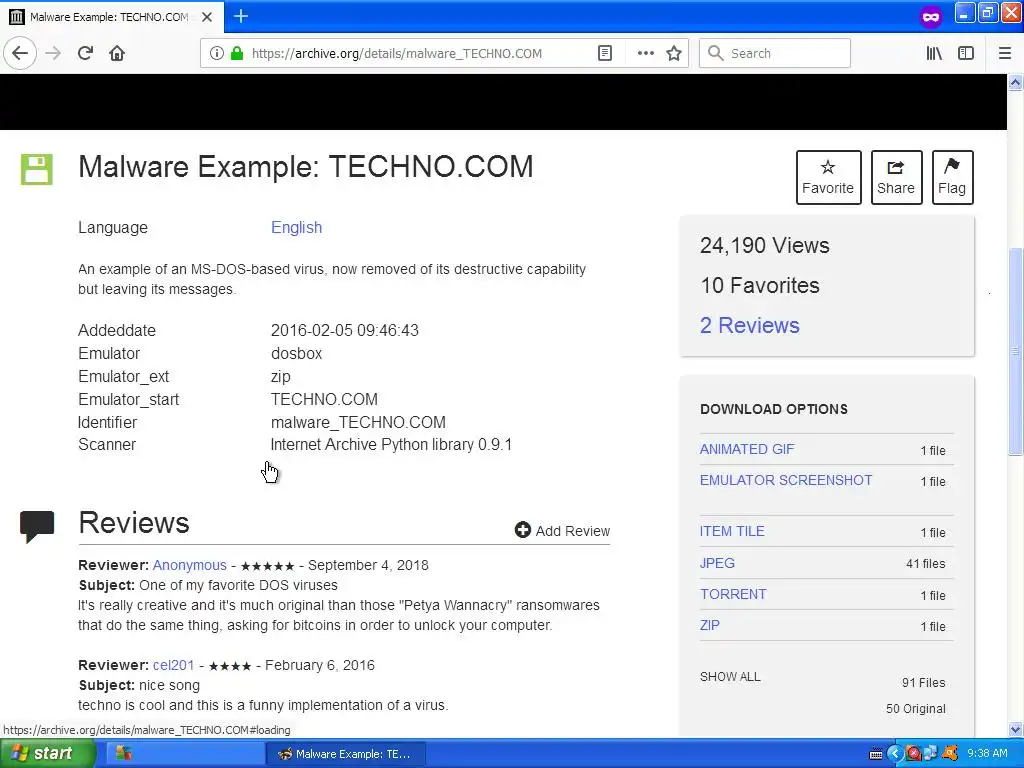This screenshot has height=768, width=1024.
Task: Select the Malware Example browser tab
Action: [x=110, y=17]
